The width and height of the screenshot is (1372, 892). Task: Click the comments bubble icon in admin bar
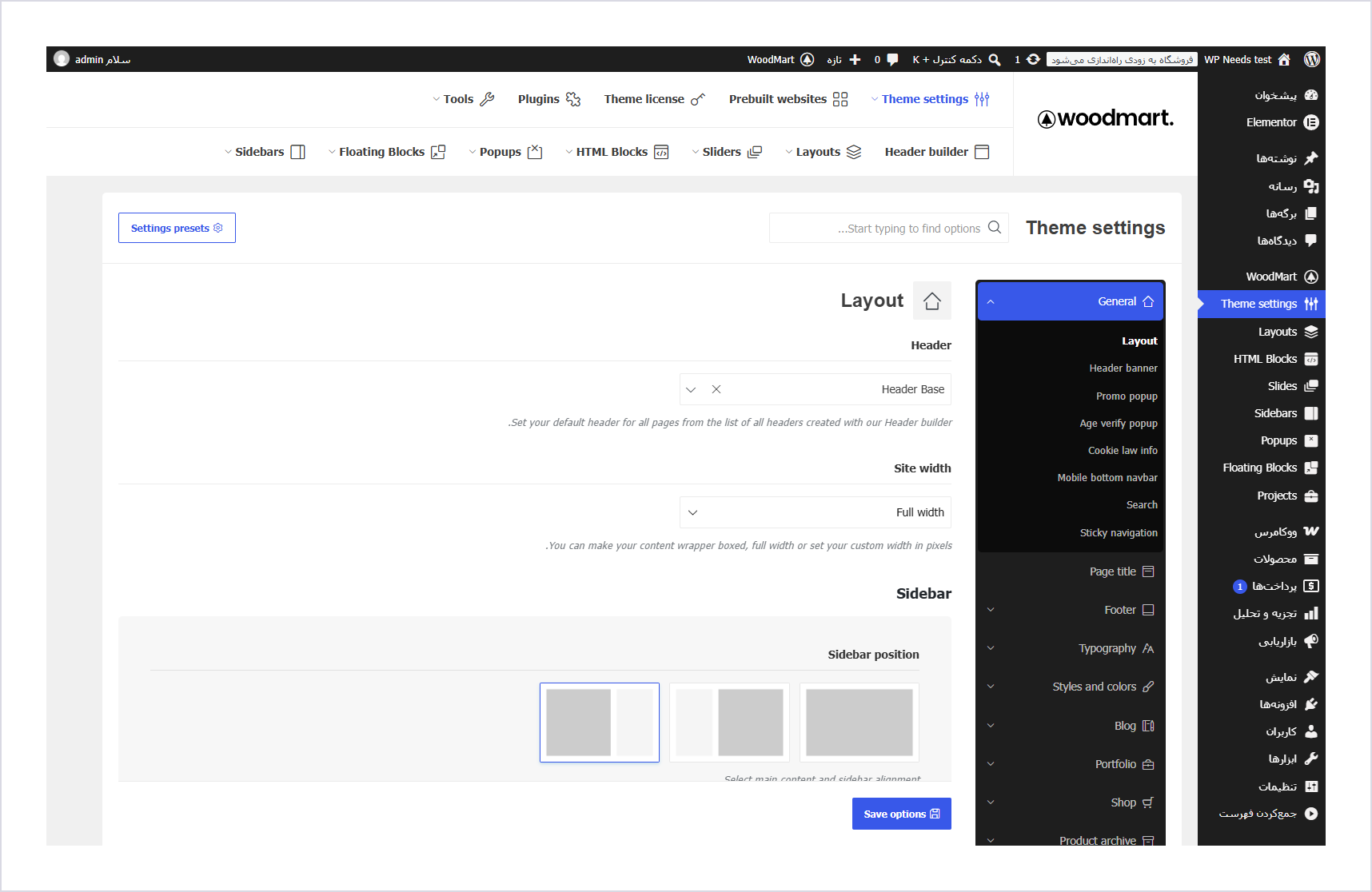pyautogui.click(x=892, y=59)
